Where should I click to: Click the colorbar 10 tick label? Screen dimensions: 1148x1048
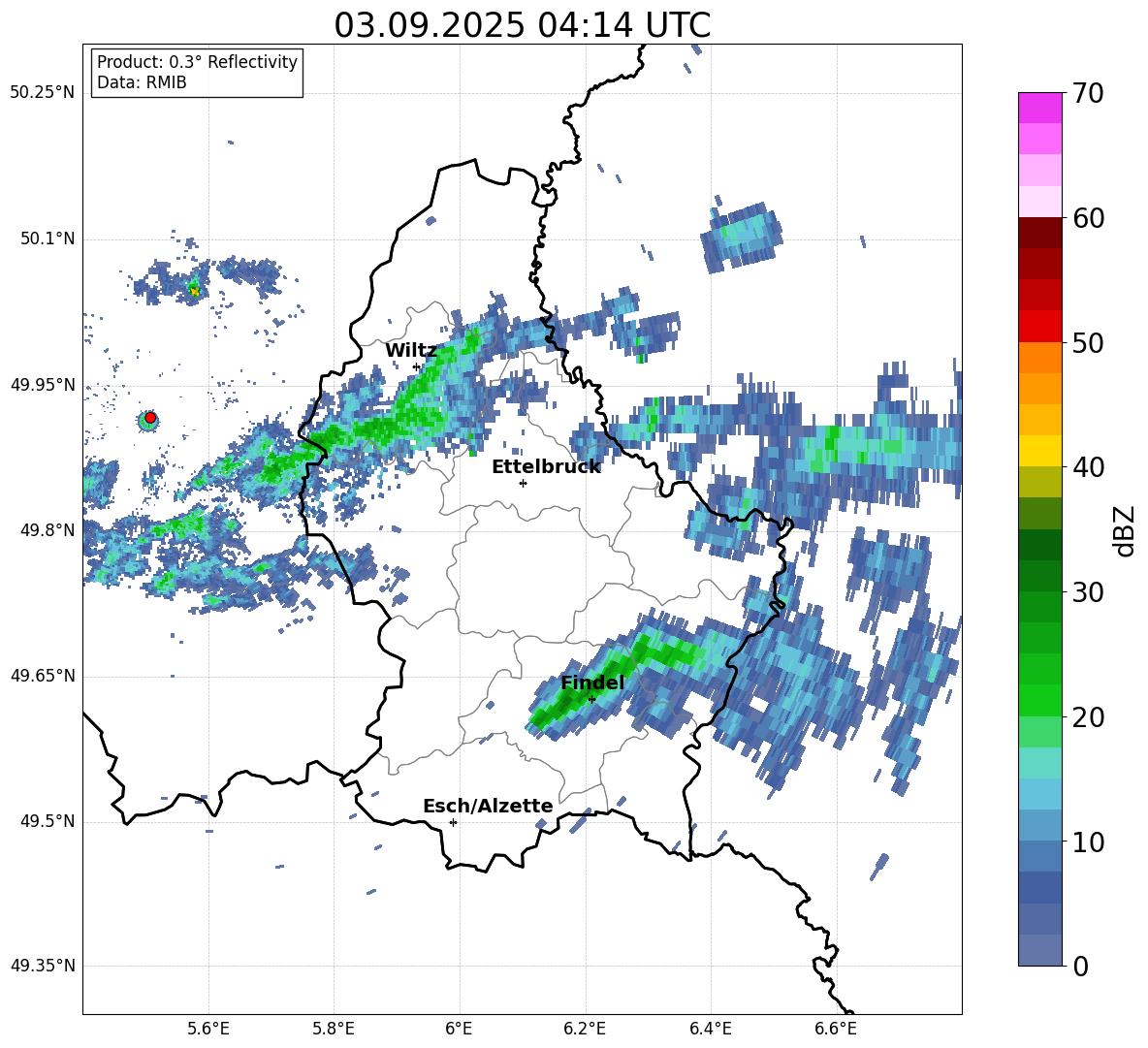click(1088, 842)
